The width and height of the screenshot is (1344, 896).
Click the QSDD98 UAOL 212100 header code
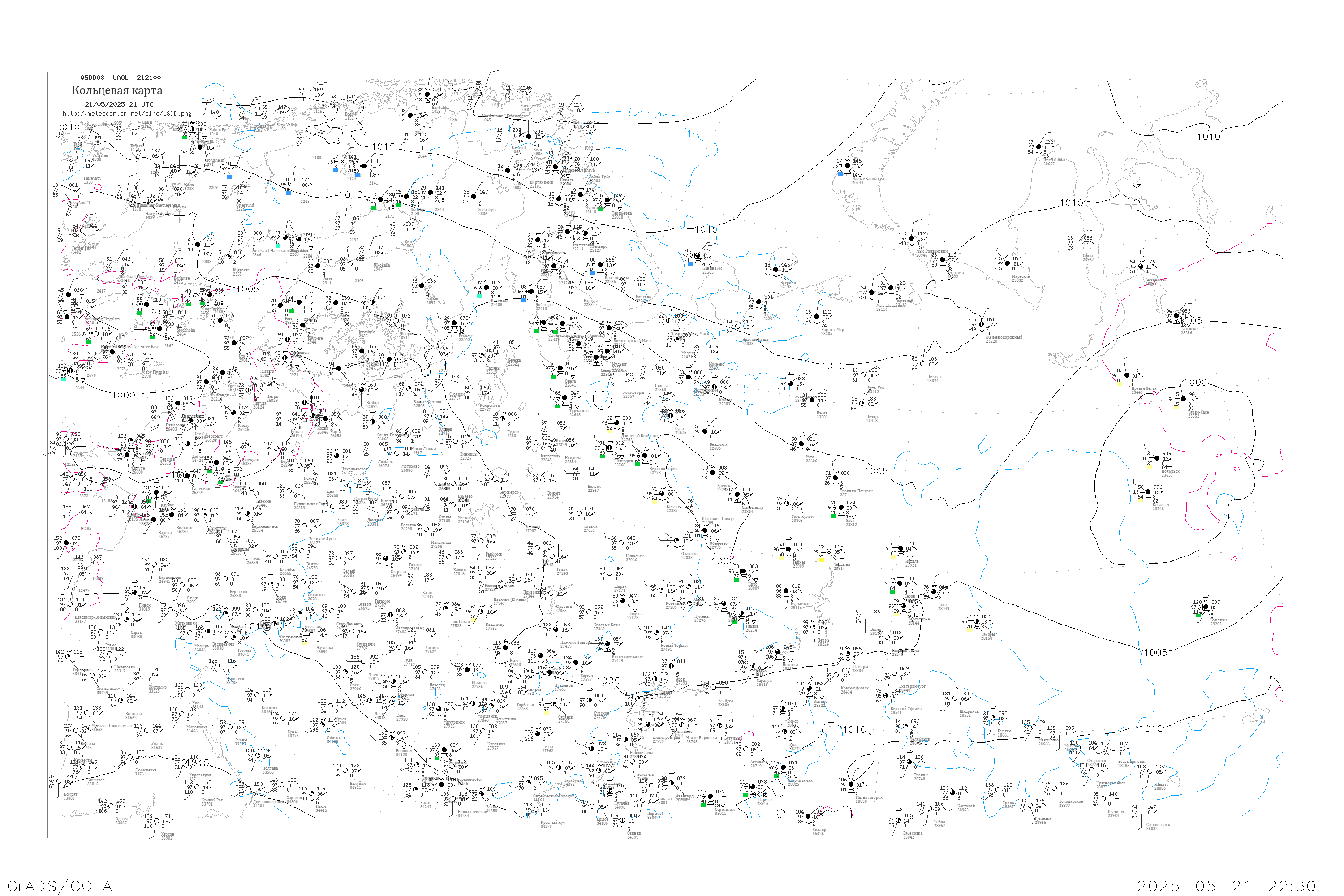(121, 78)
